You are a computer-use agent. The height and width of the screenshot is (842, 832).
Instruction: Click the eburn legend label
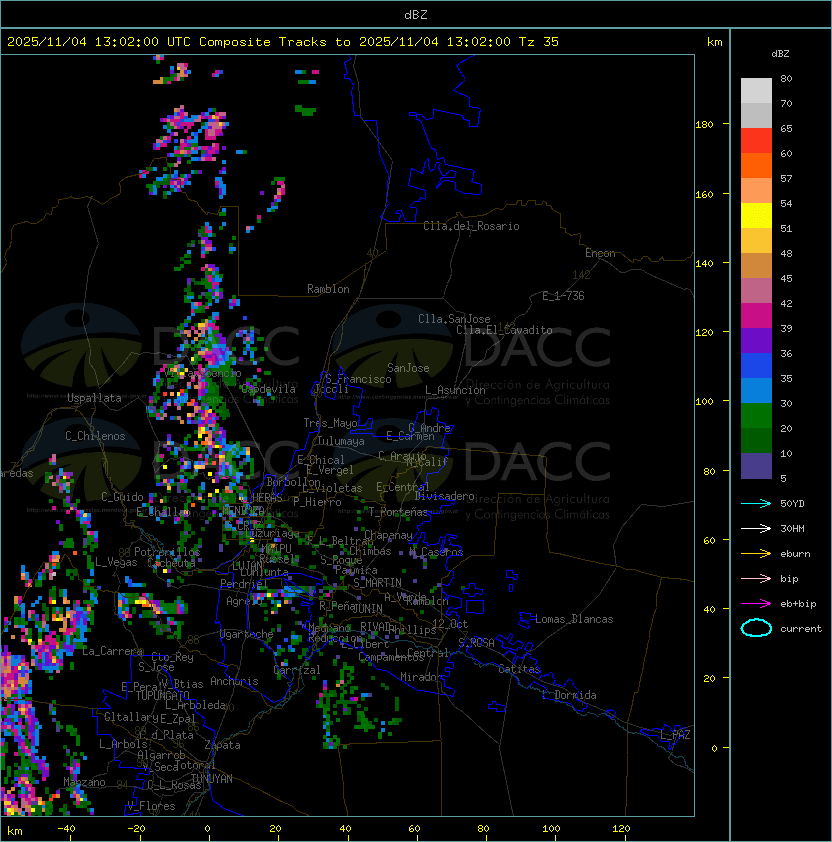(795, 554)
